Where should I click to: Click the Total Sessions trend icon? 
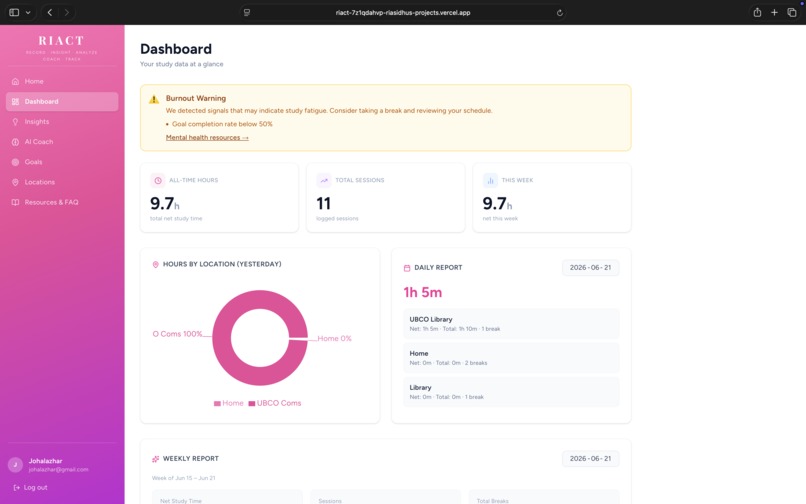coord(324,181)
